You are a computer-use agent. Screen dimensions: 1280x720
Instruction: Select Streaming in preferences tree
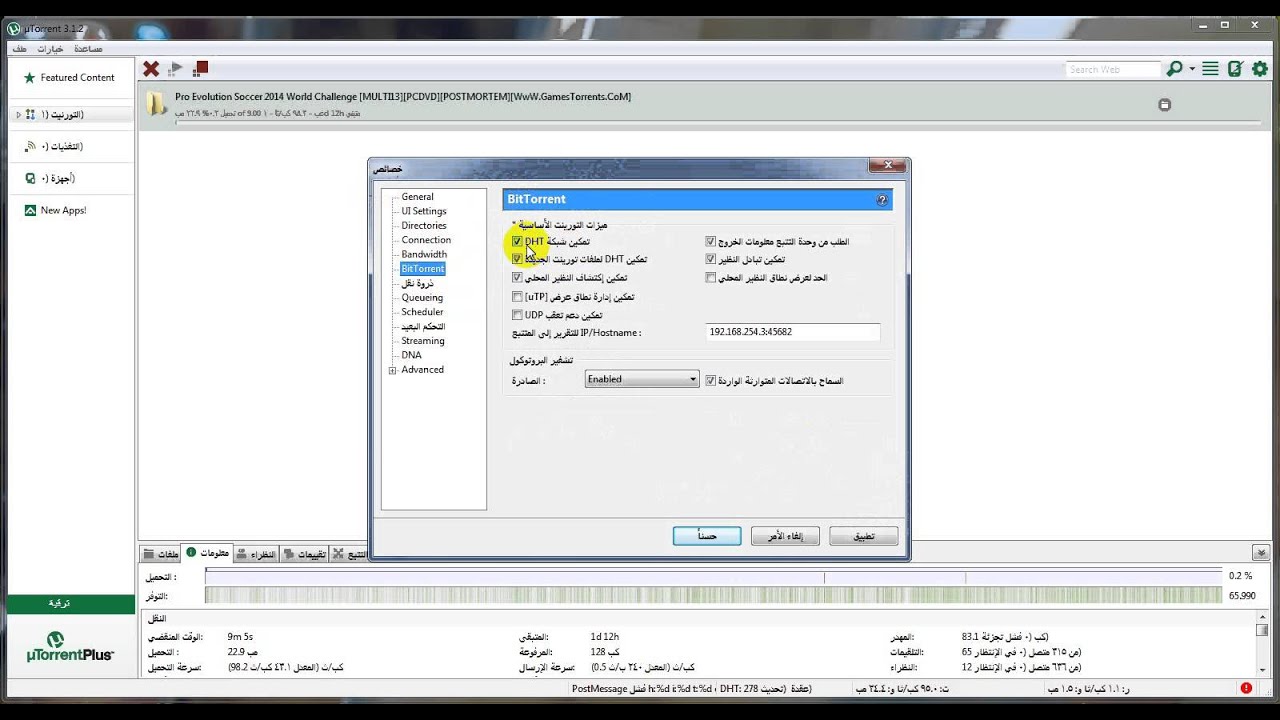pyautogui.click(x=423, y=341)
